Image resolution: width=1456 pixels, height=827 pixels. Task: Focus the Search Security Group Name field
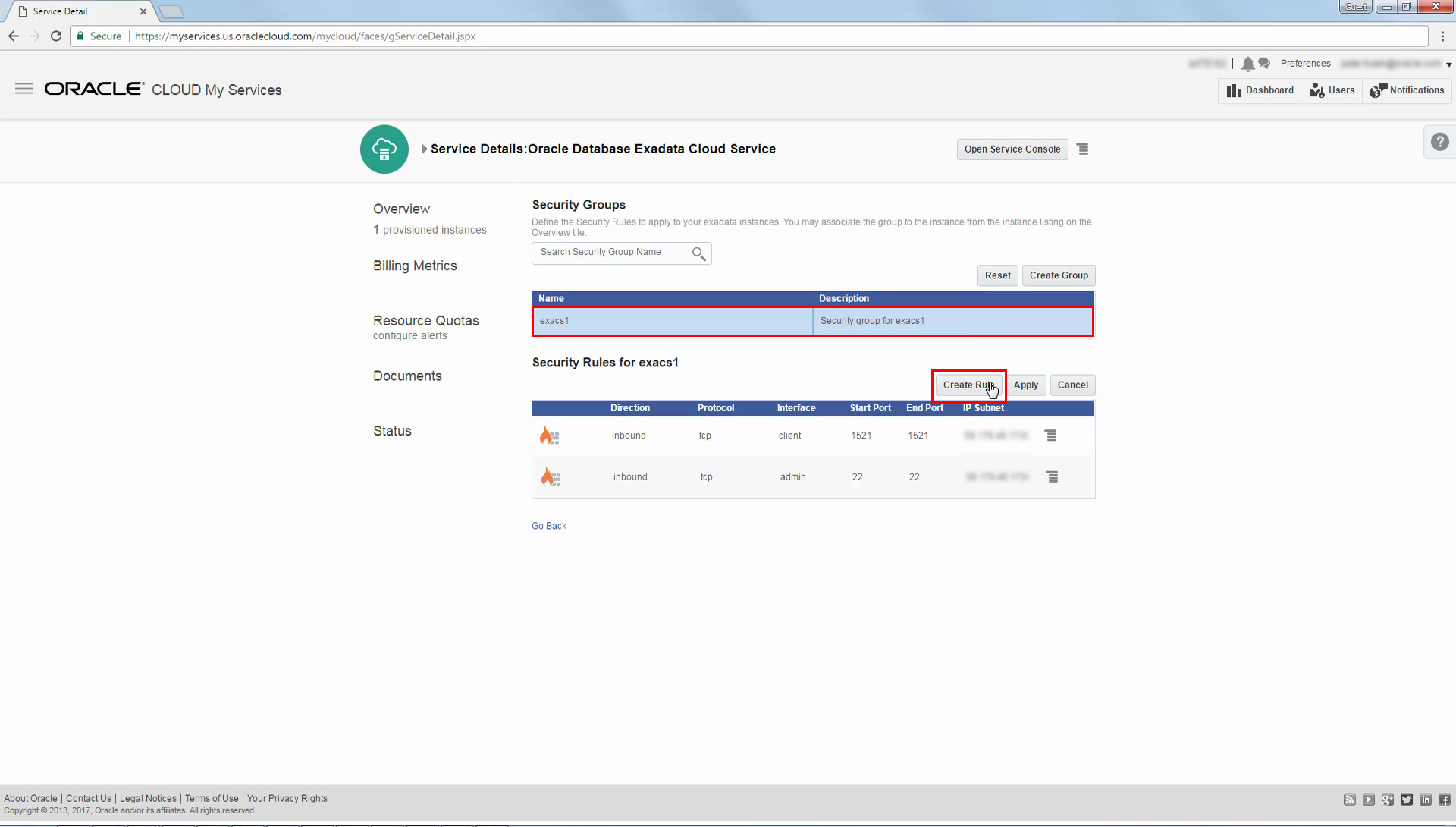[x=611, y=253]
